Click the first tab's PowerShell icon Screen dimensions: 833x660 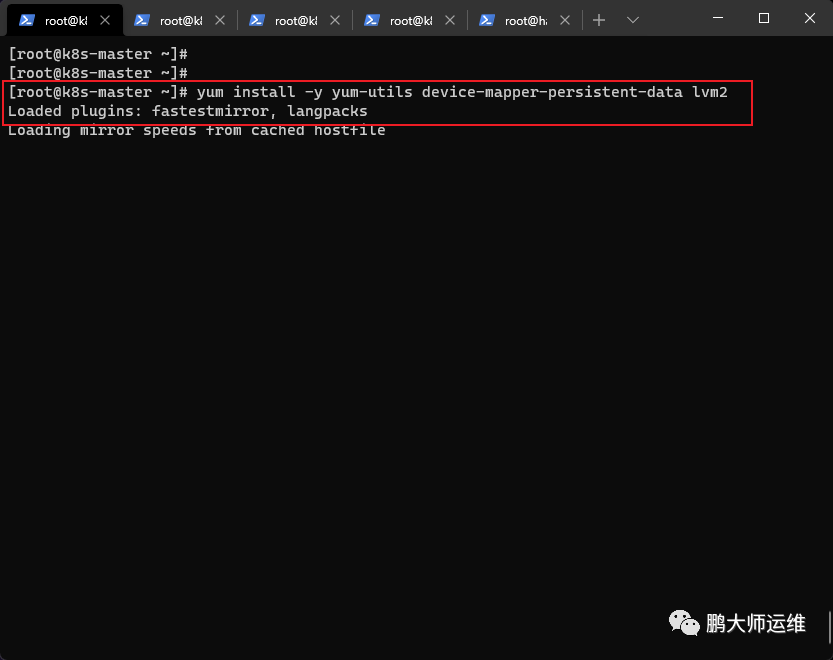(x=27, y=20)
